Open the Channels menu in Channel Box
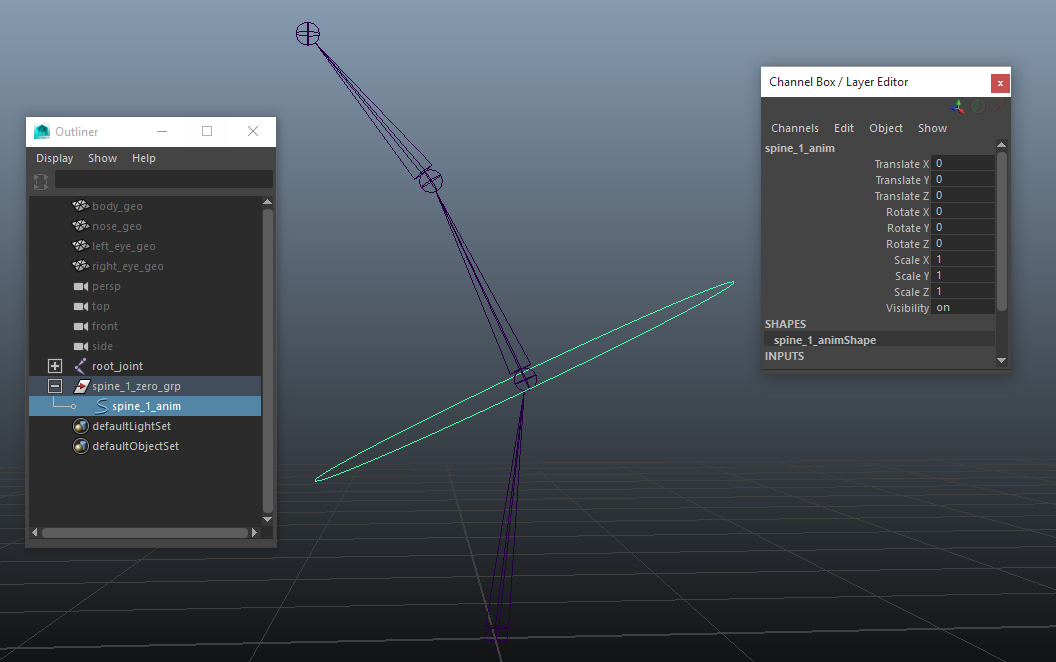Viewport: 1056px width, 662px height. tap(795, 128)
